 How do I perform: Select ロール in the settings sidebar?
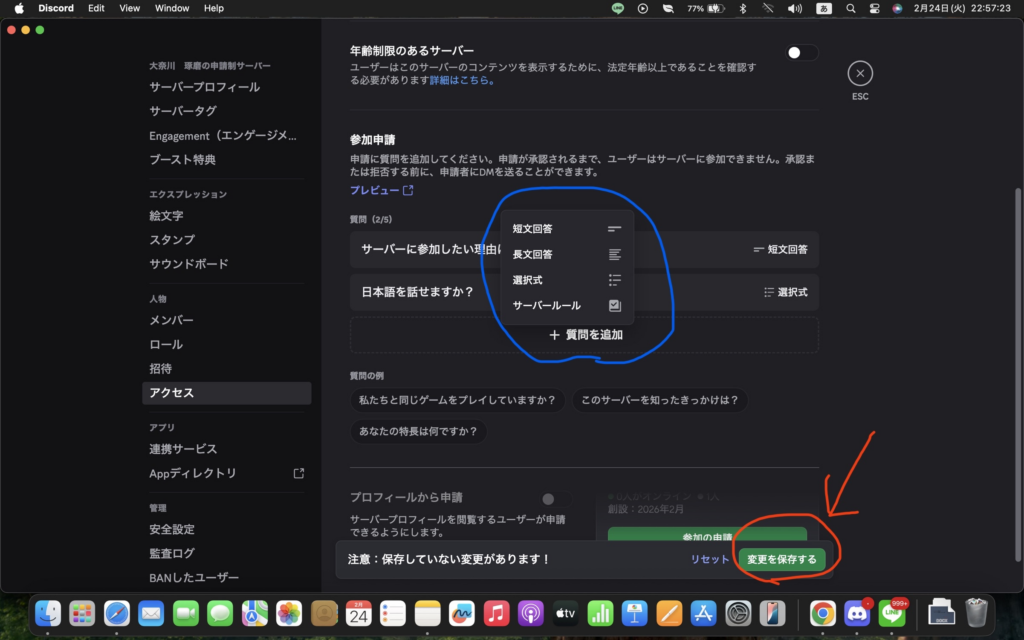click(x=166, y=344)
